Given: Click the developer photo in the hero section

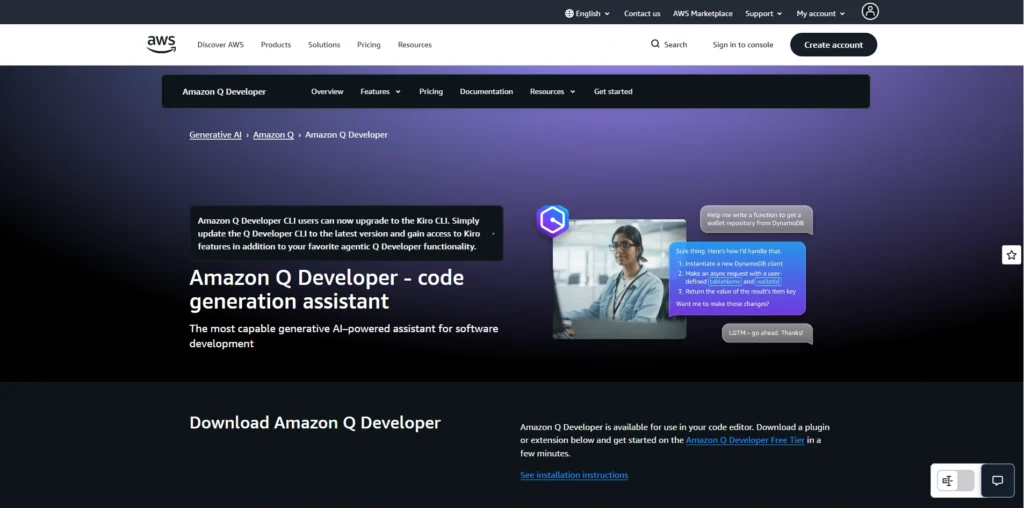Looking at the screenshot, I should [x=619, y=279].
